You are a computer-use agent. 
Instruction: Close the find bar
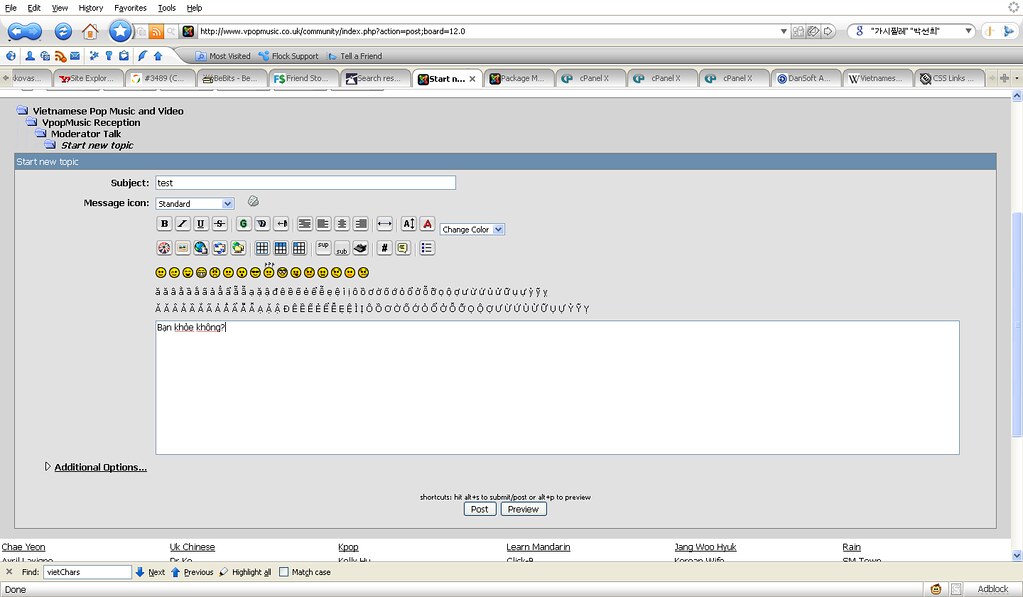9,572
